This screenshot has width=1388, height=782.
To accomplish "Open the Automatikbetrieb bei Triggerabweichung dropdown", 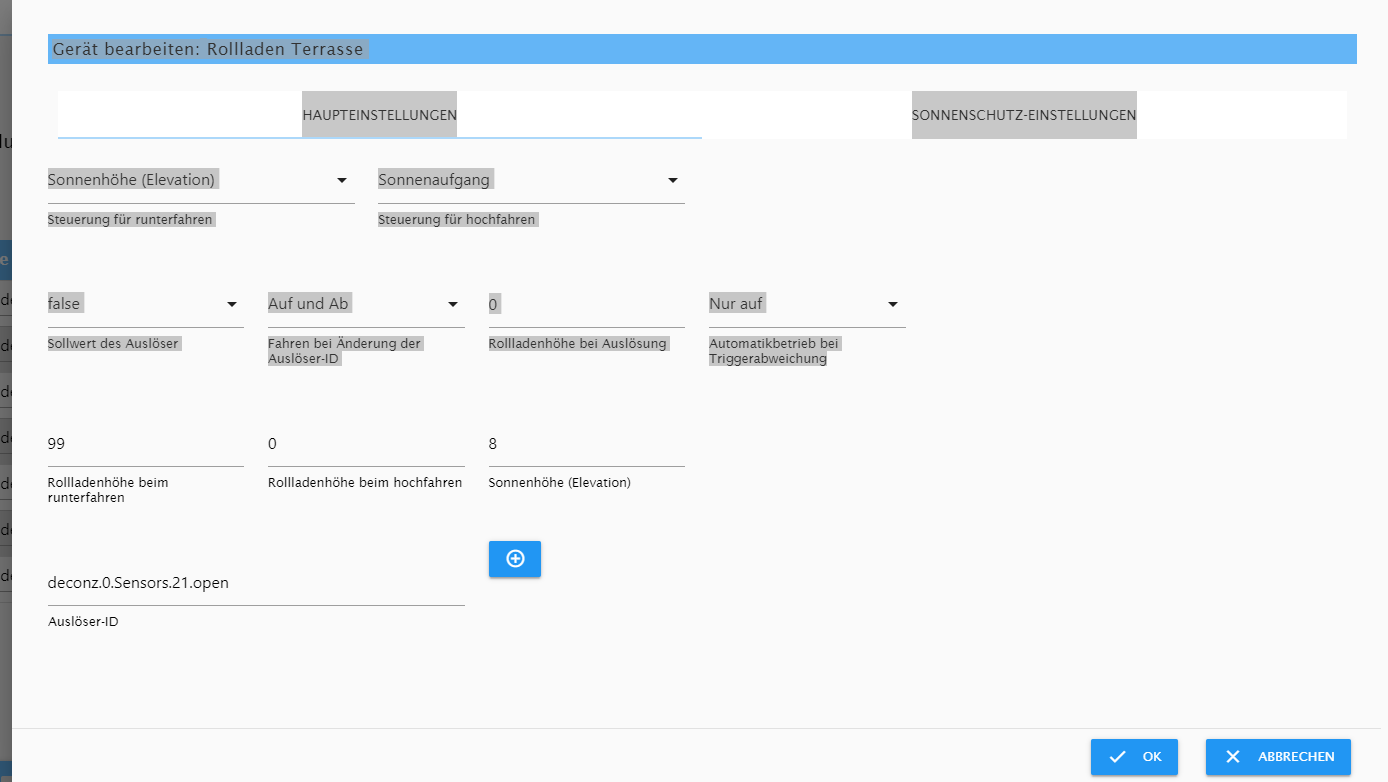I will 807,304.
